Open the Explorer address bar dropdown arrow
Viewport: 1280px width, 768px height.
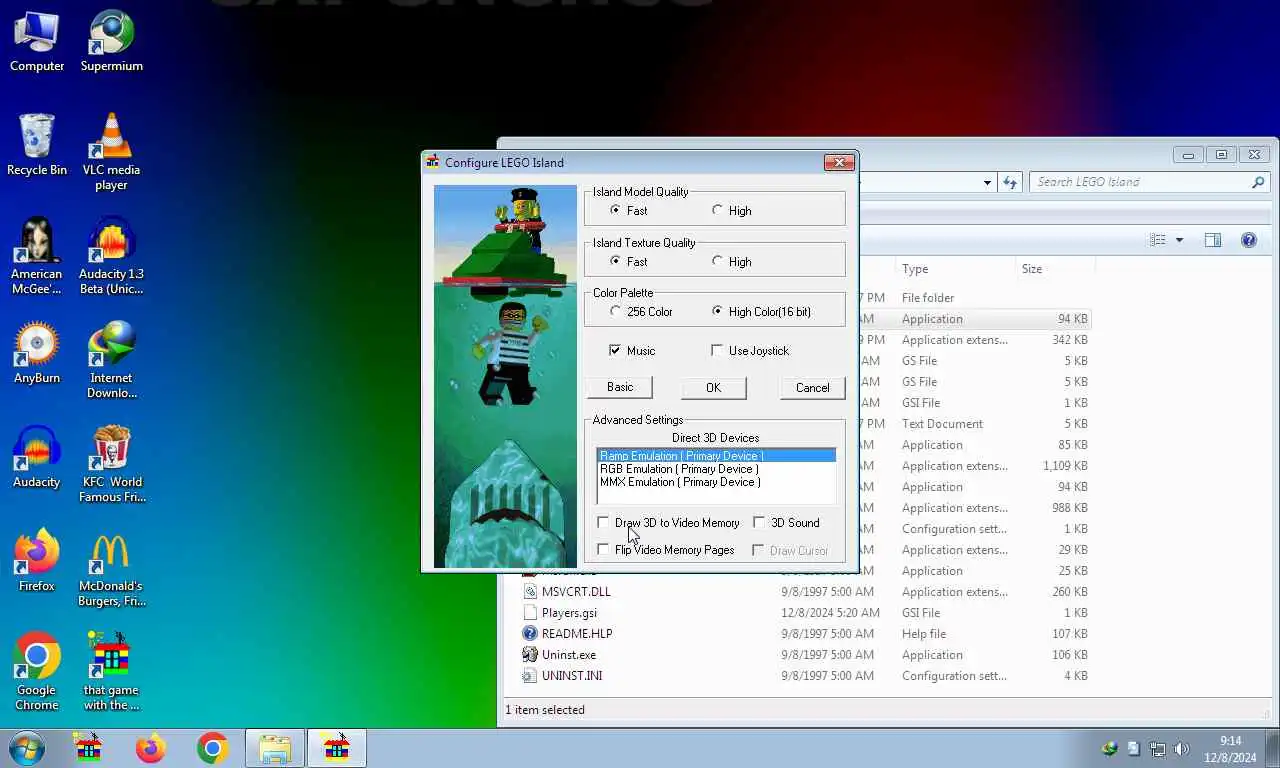pos(987,182)
